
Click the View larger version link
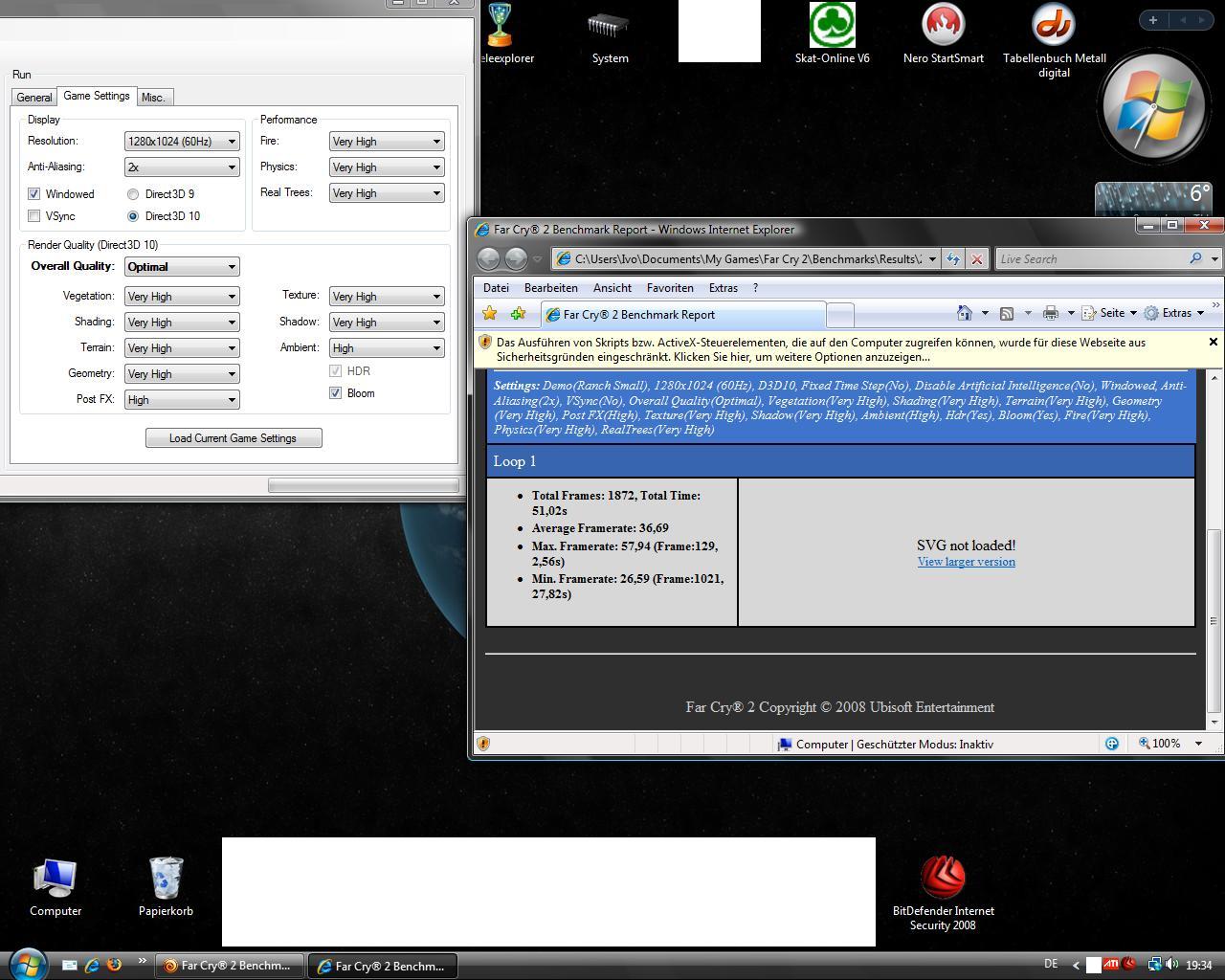click(966, 562)
